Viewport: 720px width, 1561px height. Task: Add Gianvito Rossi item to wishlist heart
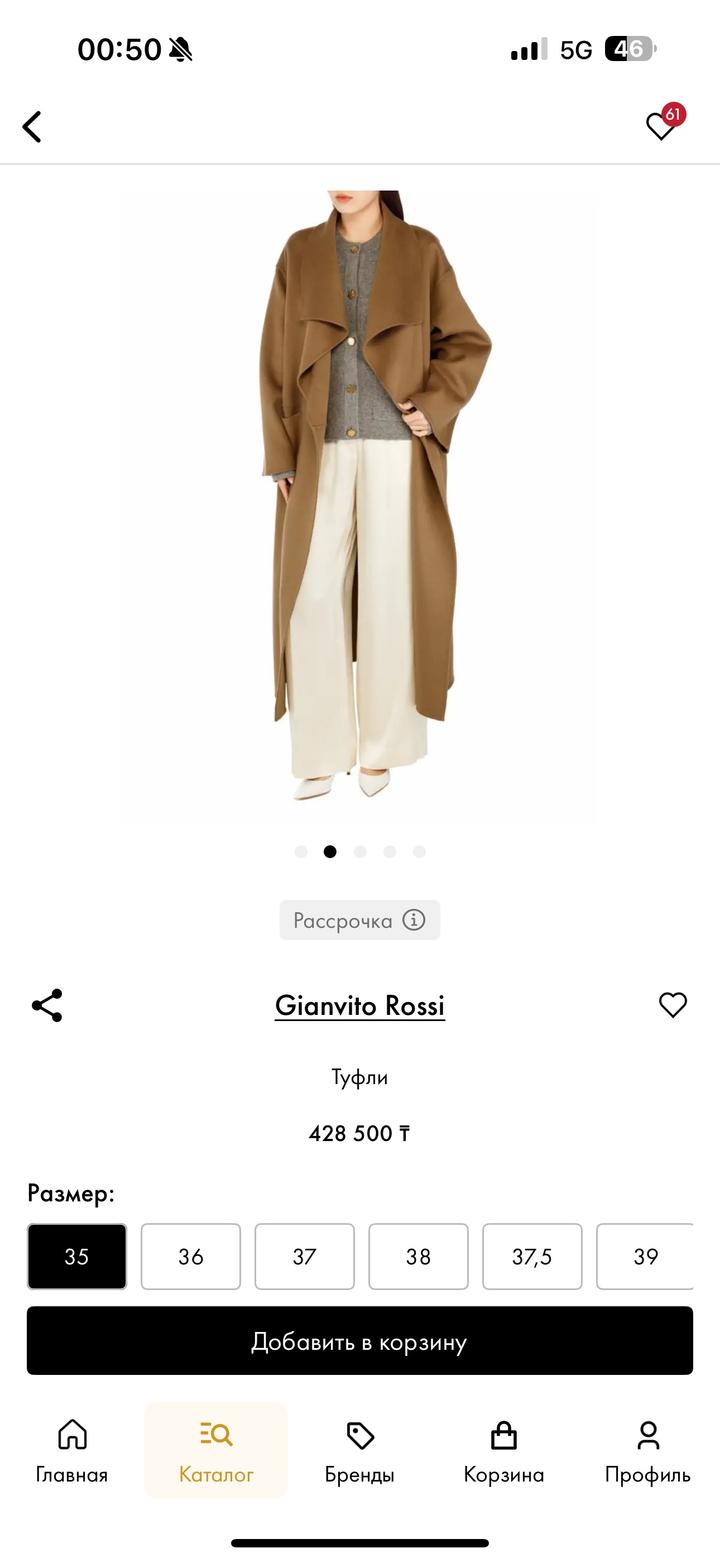point(673,1005)
